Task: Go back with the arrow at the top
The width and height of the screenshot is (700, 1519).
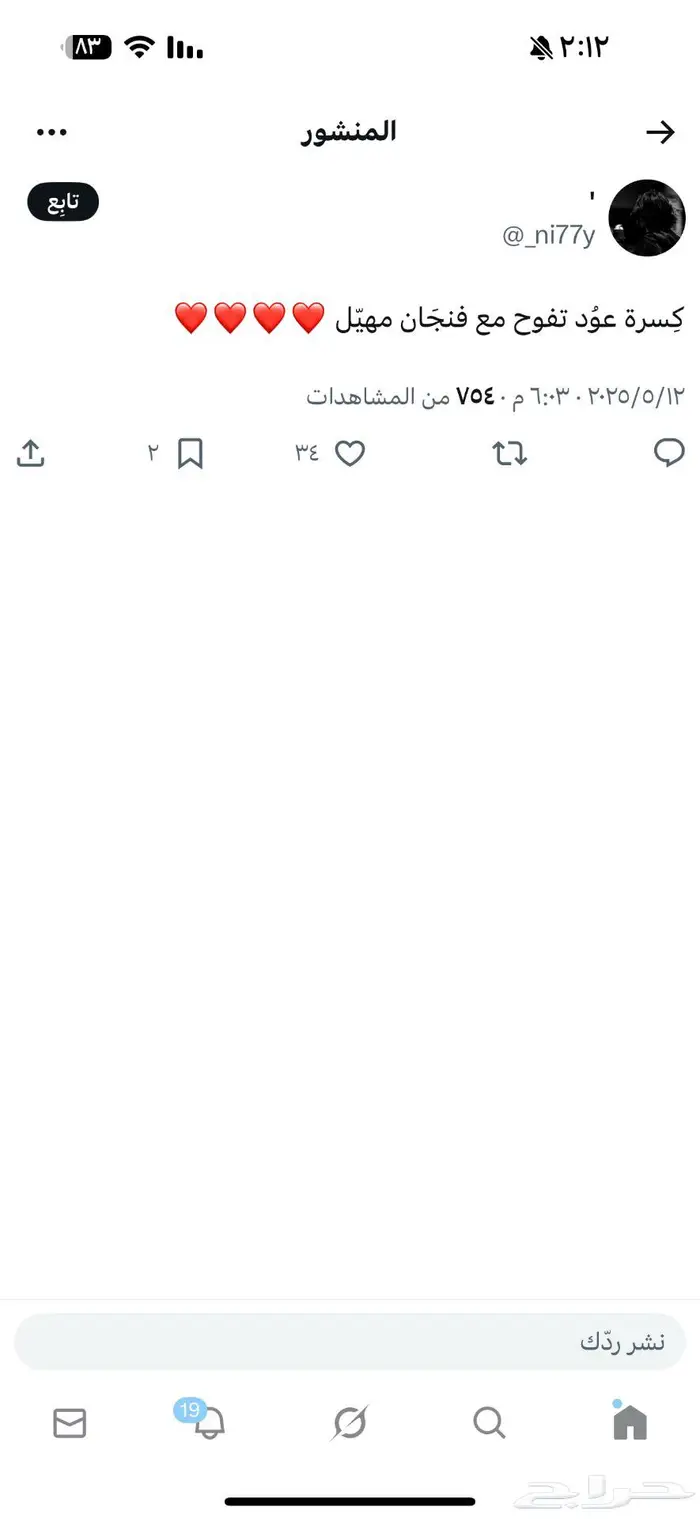Action: [661, 131]
